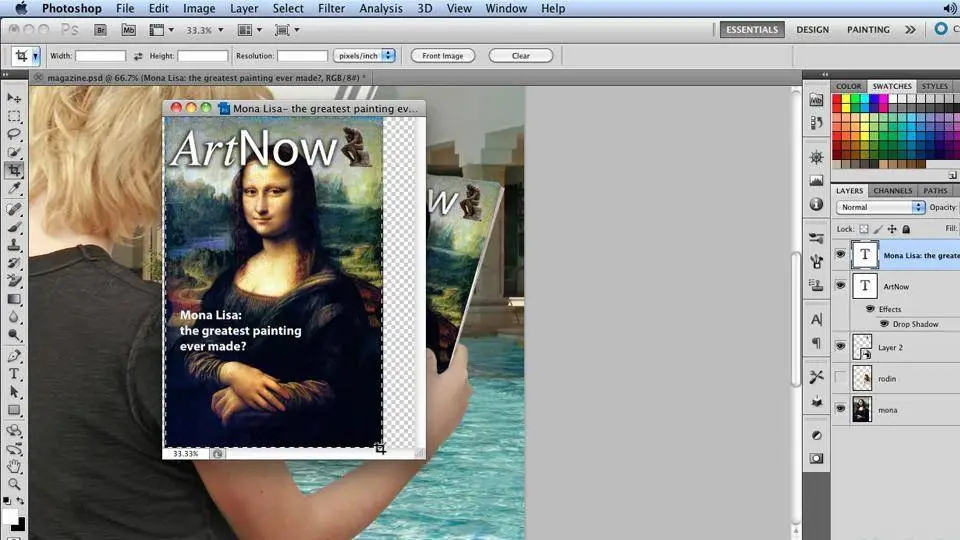Toggle Drop Shadow effect visibility
The width and height of the screenshot is (960, 540).
click(884, 324)
